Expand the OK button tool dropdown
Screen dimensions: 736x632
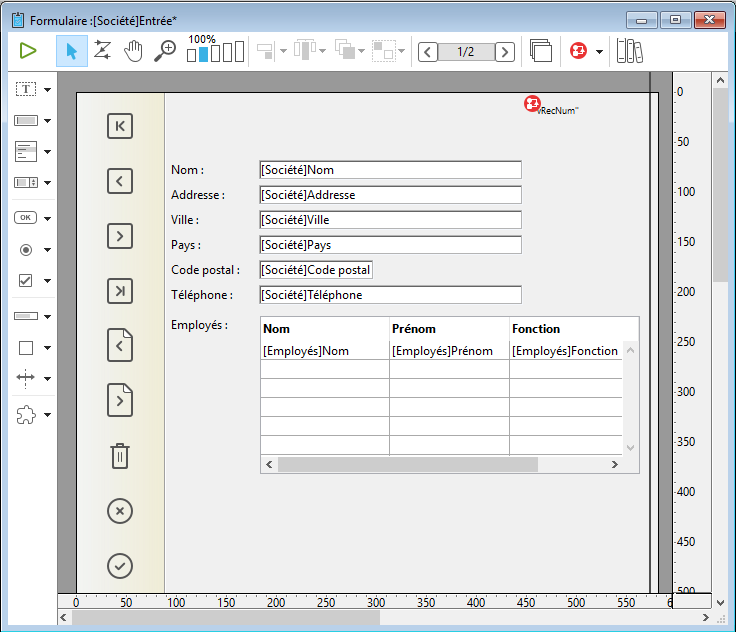click(x=47, y=217)
